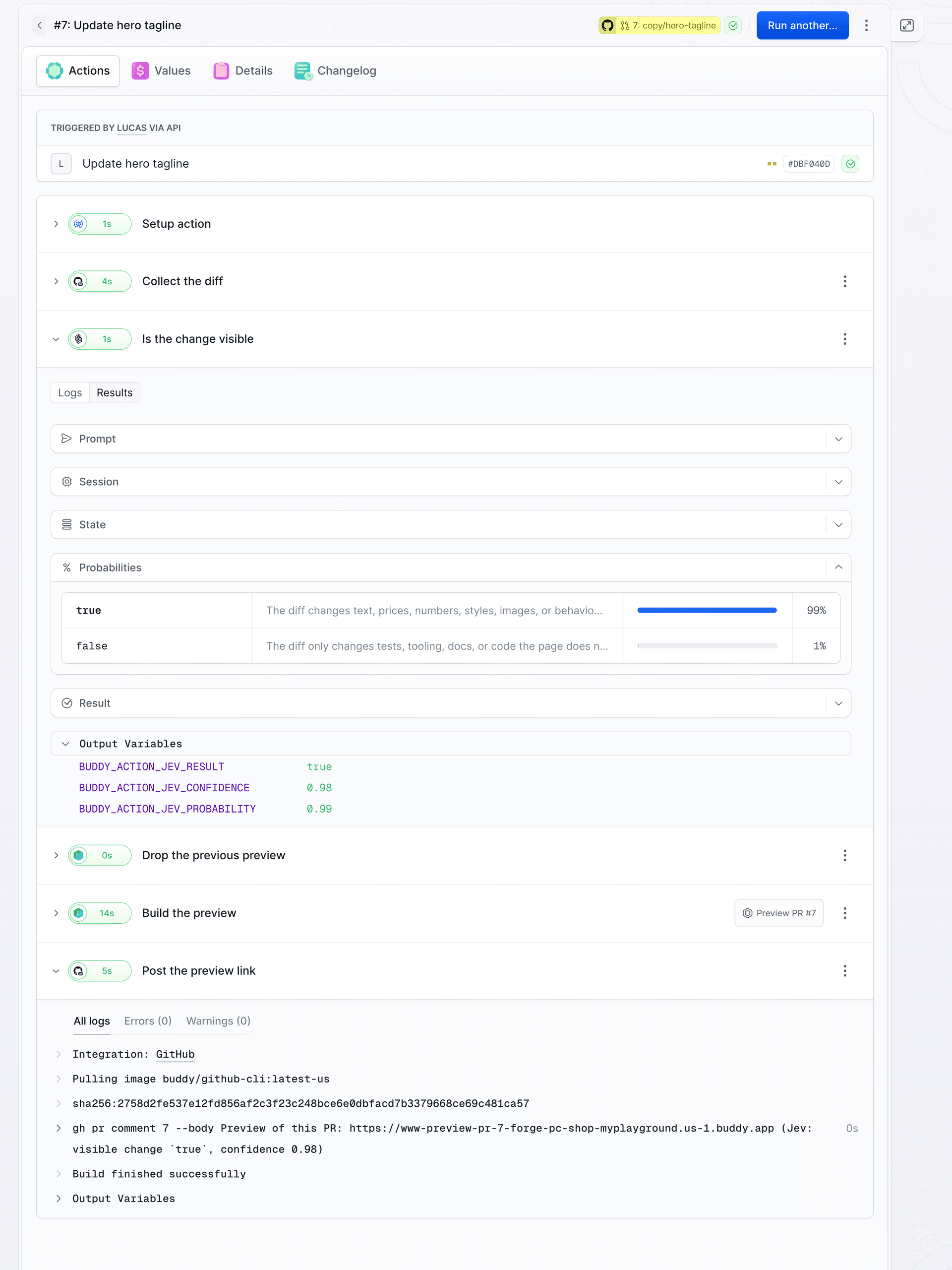Expand the Build finished successfully log line
Image resolution: width=952 pixels, height=1270 pixels.
(59, 1175)
